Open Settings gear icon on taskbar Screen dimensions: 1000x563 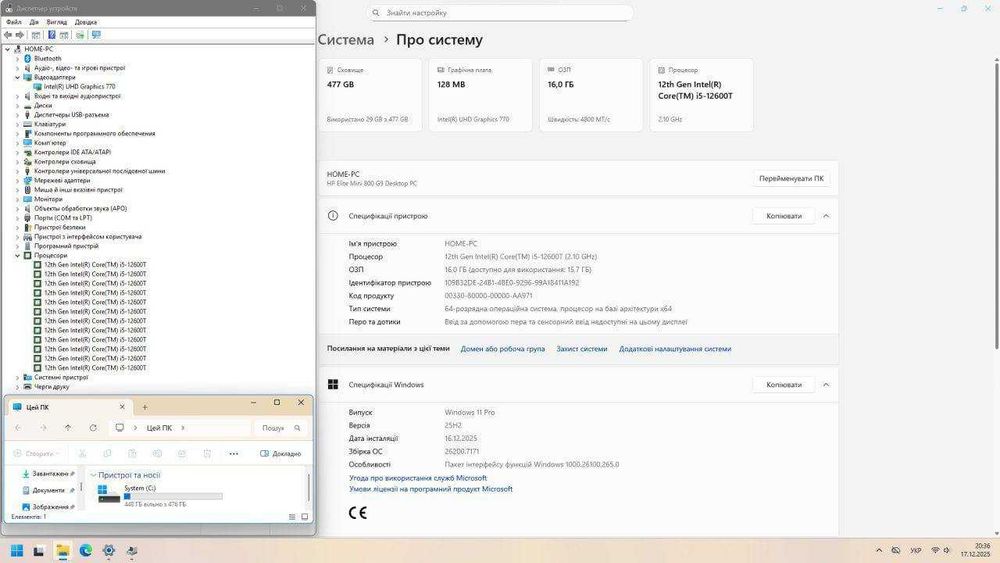[x=109, y=550]
